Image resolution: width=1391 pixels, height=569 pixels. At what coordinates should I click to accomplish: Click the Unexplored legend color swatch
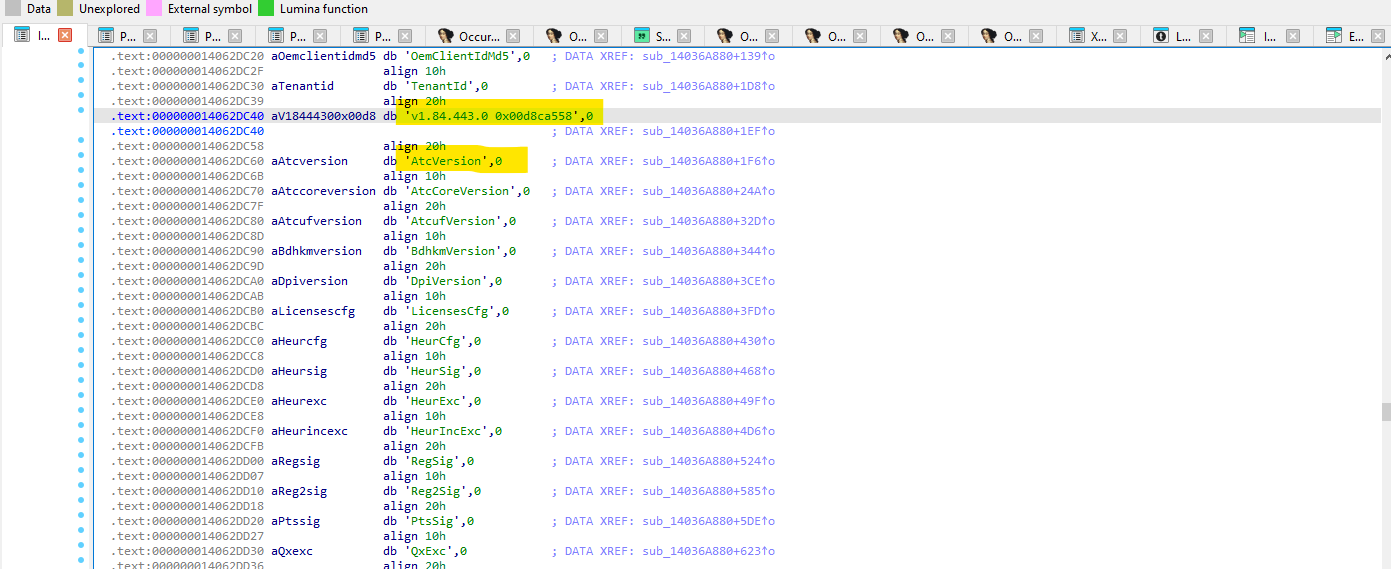[65, 8]
